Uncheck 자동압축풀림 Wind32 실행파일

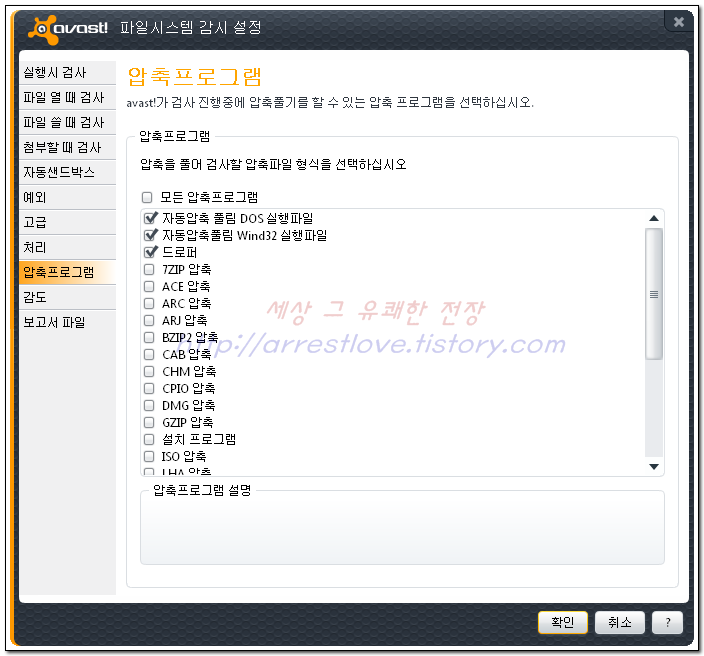click(x=150, y=235)
